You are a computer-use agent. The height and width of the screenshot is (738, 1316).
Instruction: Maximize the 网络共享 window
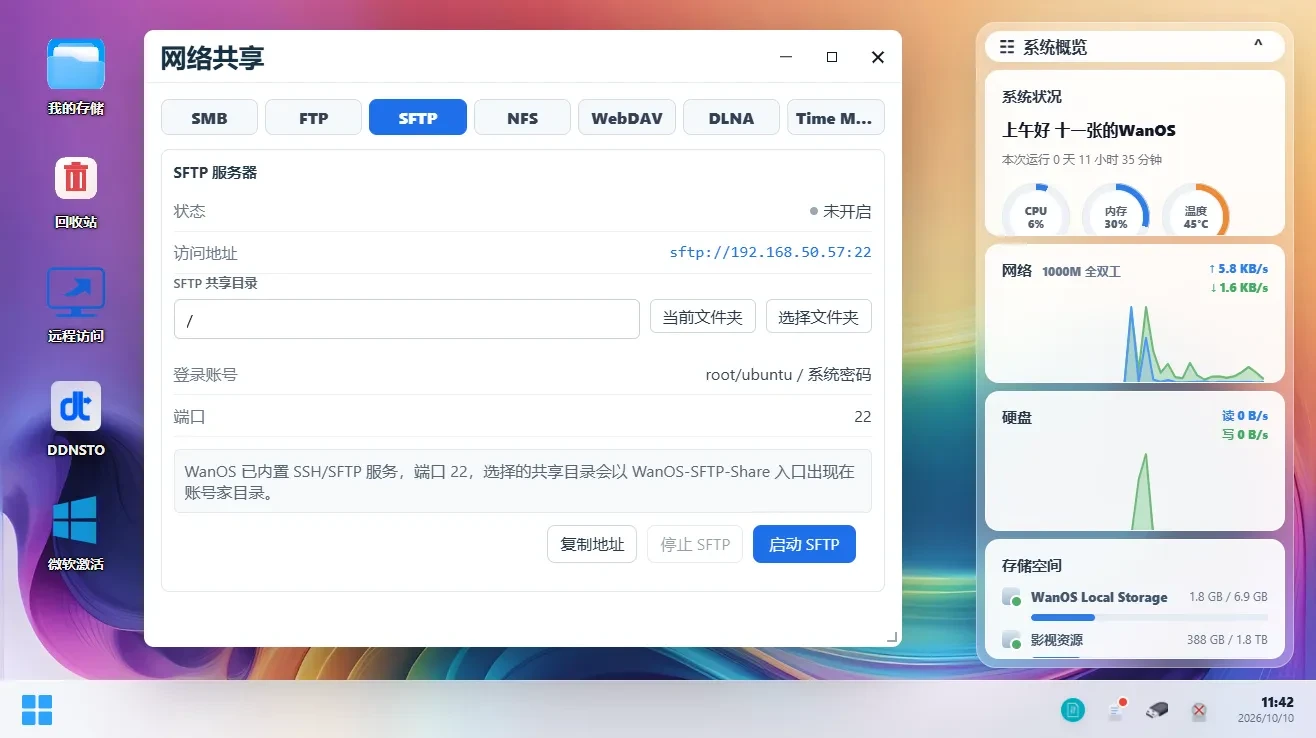pyautogui.click(x=832, y=58)
